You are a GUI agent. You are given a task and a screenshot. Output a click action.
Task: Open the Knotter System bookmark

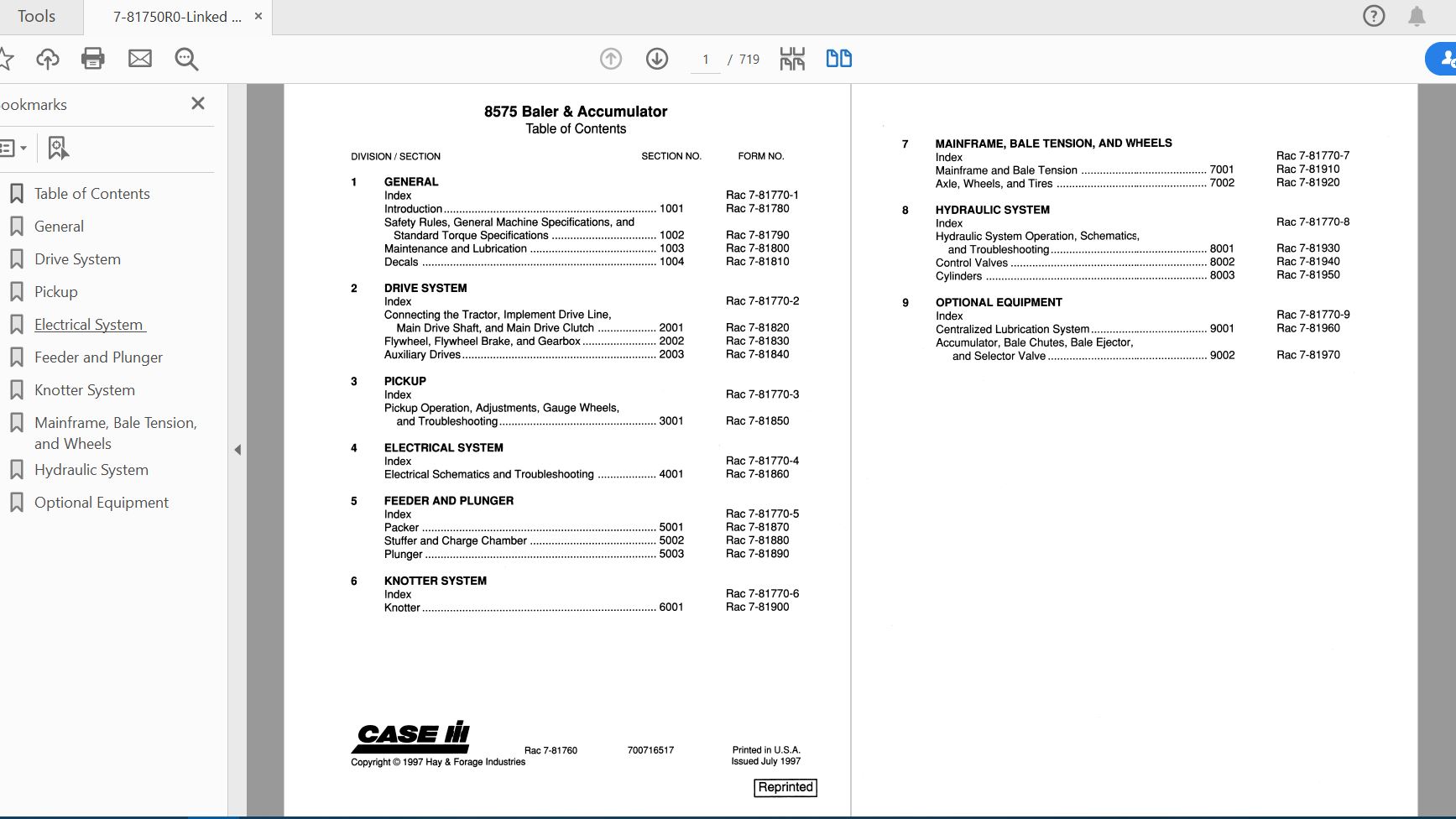[x=84, y=389]
